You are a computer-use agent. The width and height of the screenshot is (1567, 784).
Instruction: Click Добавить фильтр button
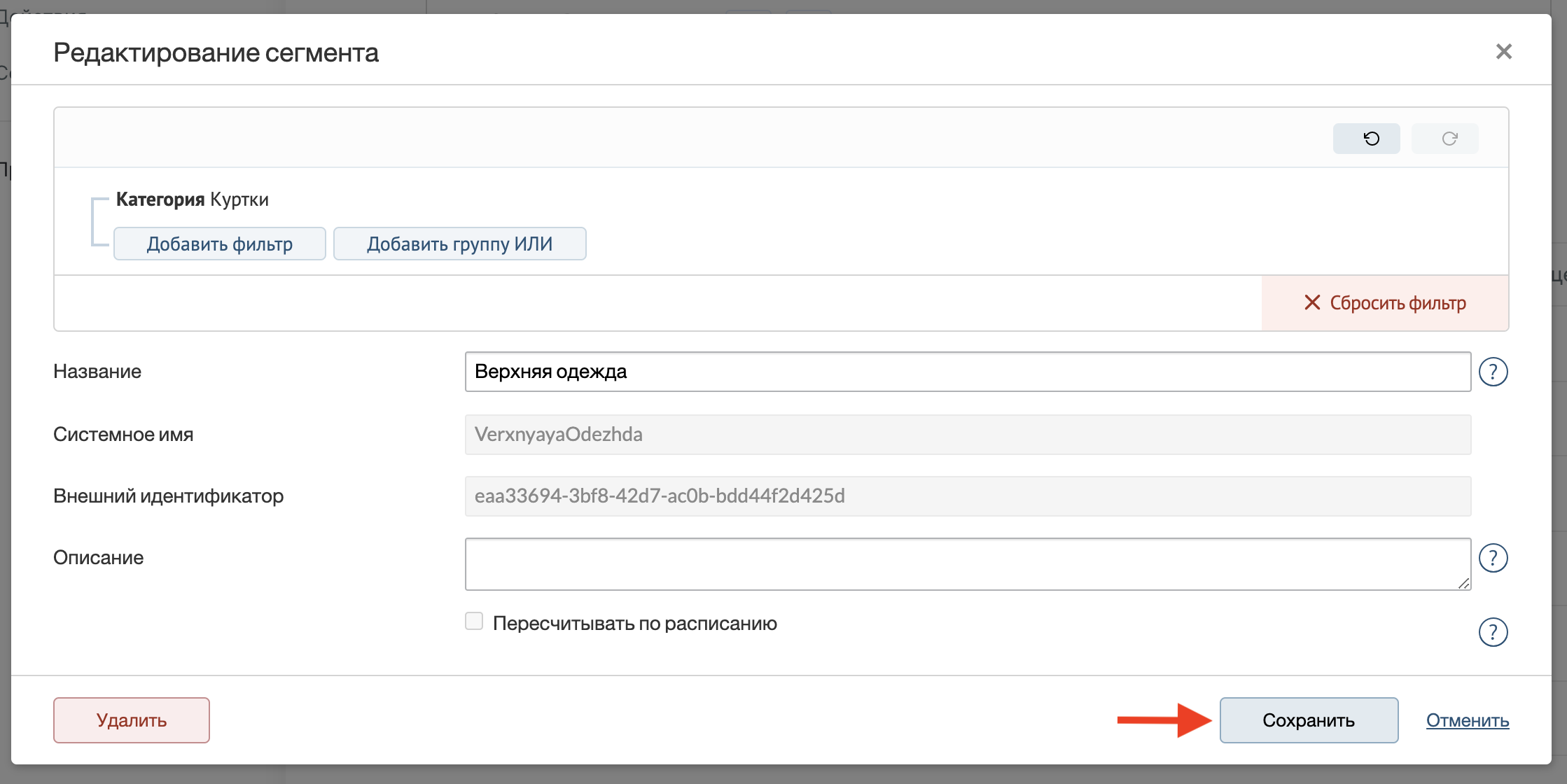[x=220, y=244]
